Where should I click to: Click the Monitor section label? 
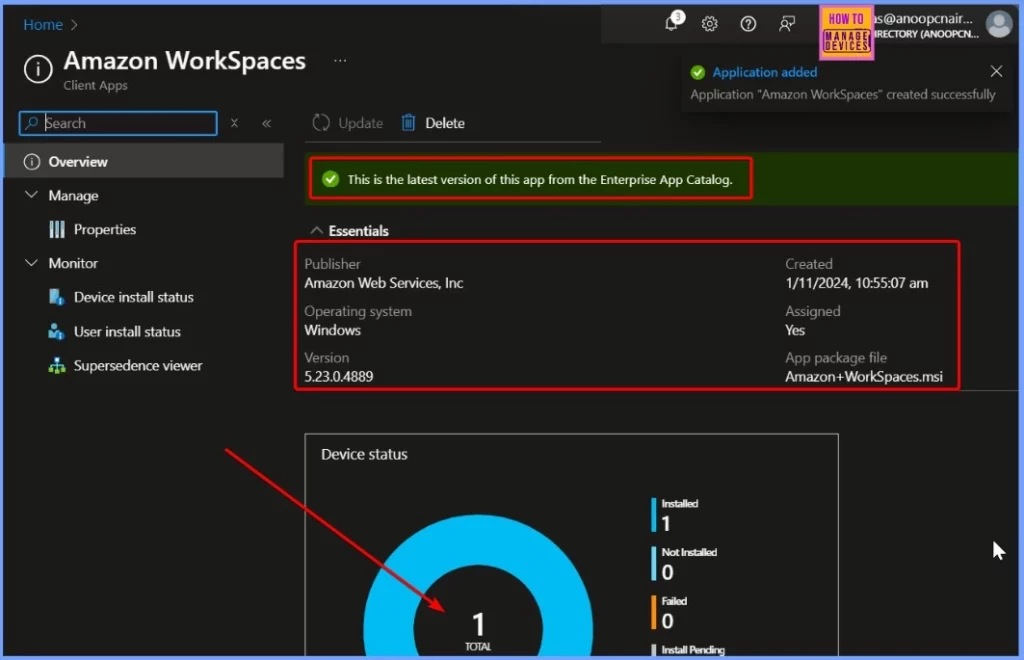tap(73, 263)
